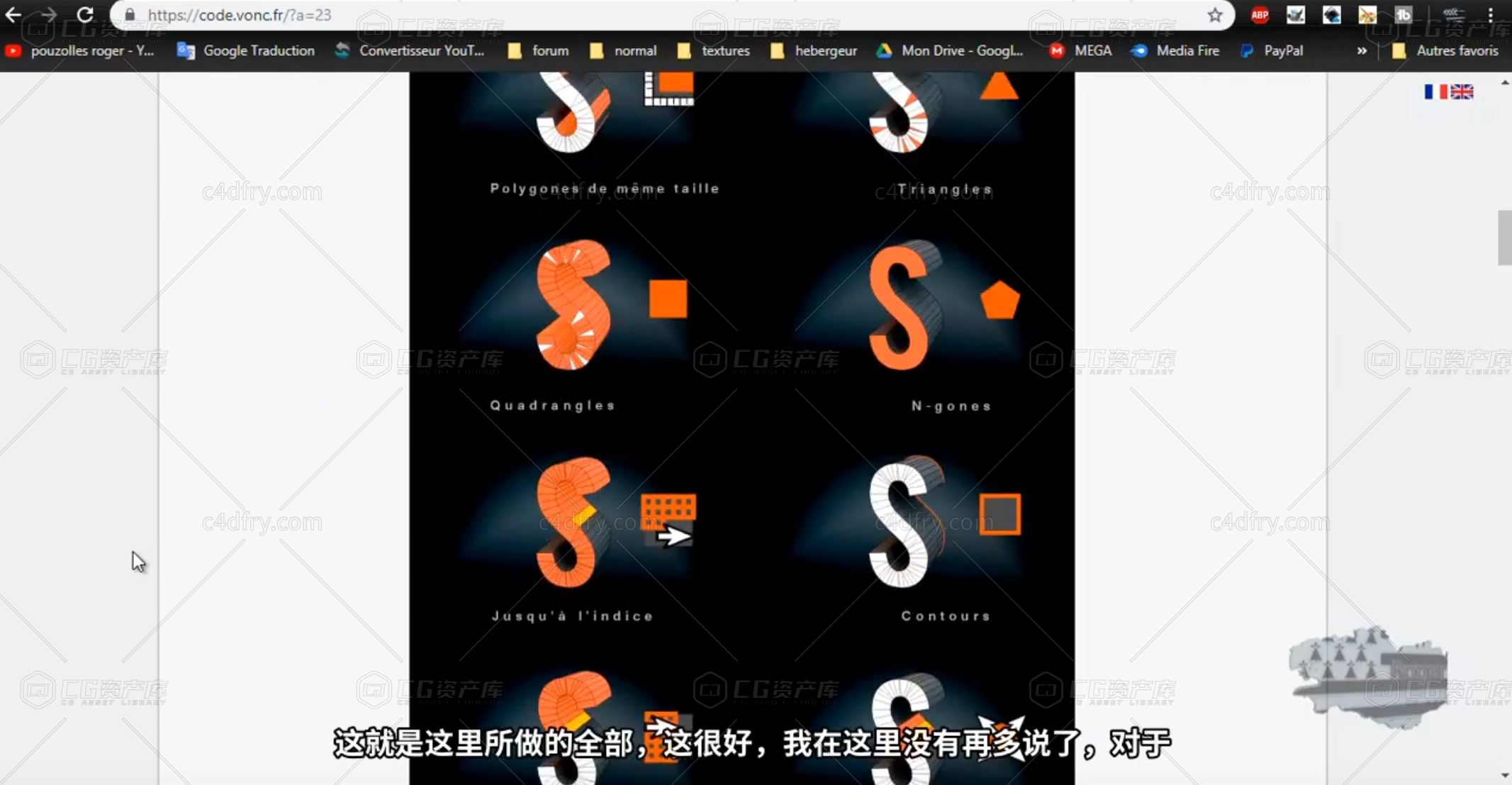Click the Quadrangles orange square icon
Viewport: 1512px width, 785px height.
668,299
